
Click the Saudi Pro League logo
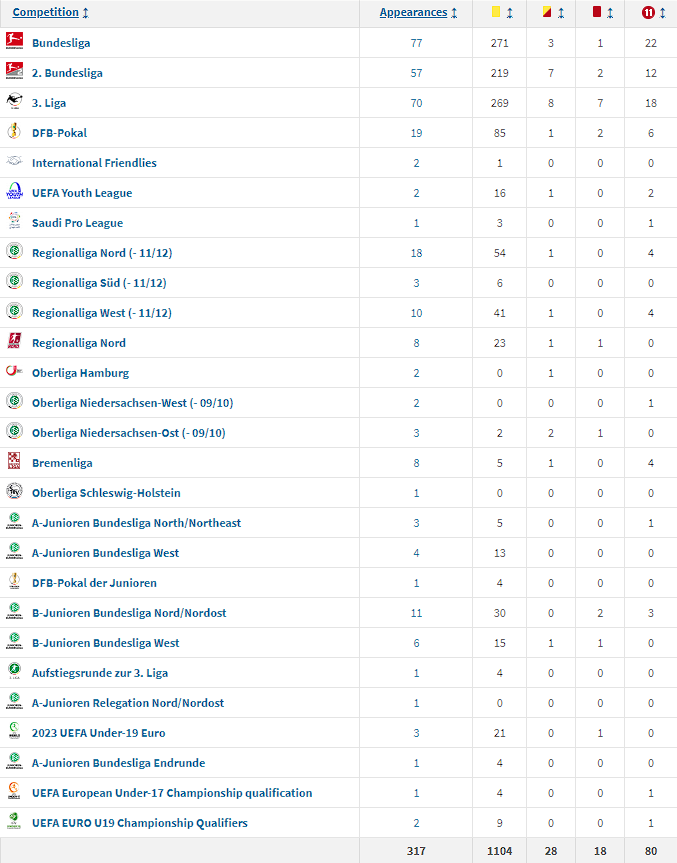pyautogui.click(x=14, y=221)
